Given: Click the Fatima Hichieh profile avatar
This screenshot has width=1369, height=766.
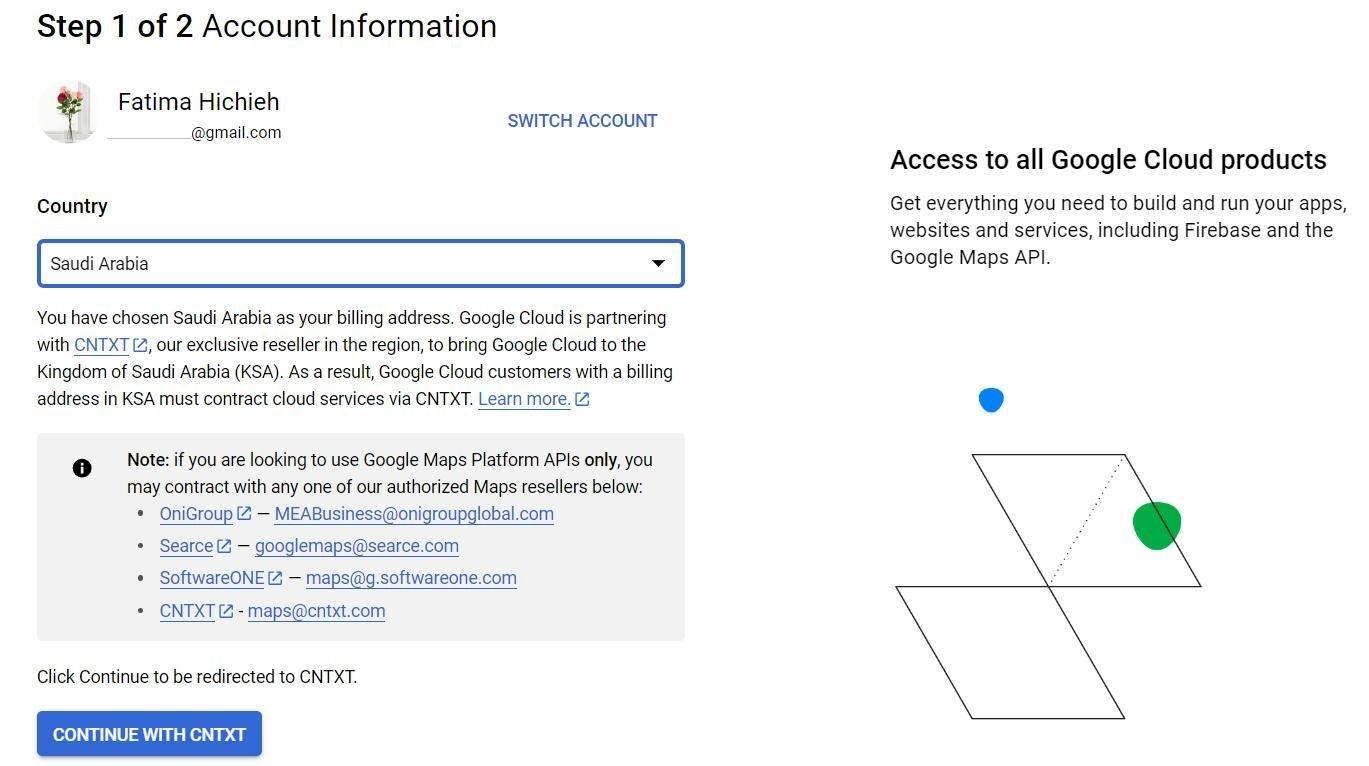Looking at the screenshot, I should pyautogui.click(x=68, y=112).
